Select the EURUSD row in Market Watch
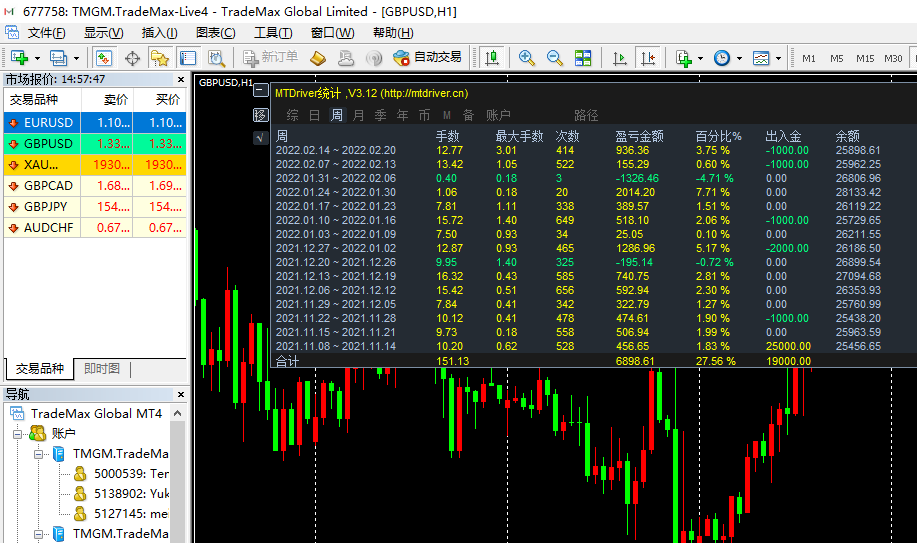The height and width of the screenshot is (543, 917). point(95,122)
